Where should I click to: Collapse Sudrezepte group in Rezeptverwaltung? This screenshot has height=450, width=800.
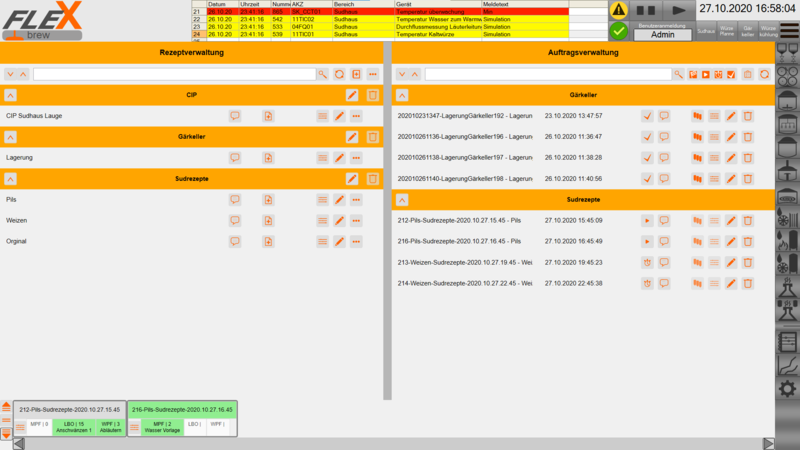coord(11,178)
